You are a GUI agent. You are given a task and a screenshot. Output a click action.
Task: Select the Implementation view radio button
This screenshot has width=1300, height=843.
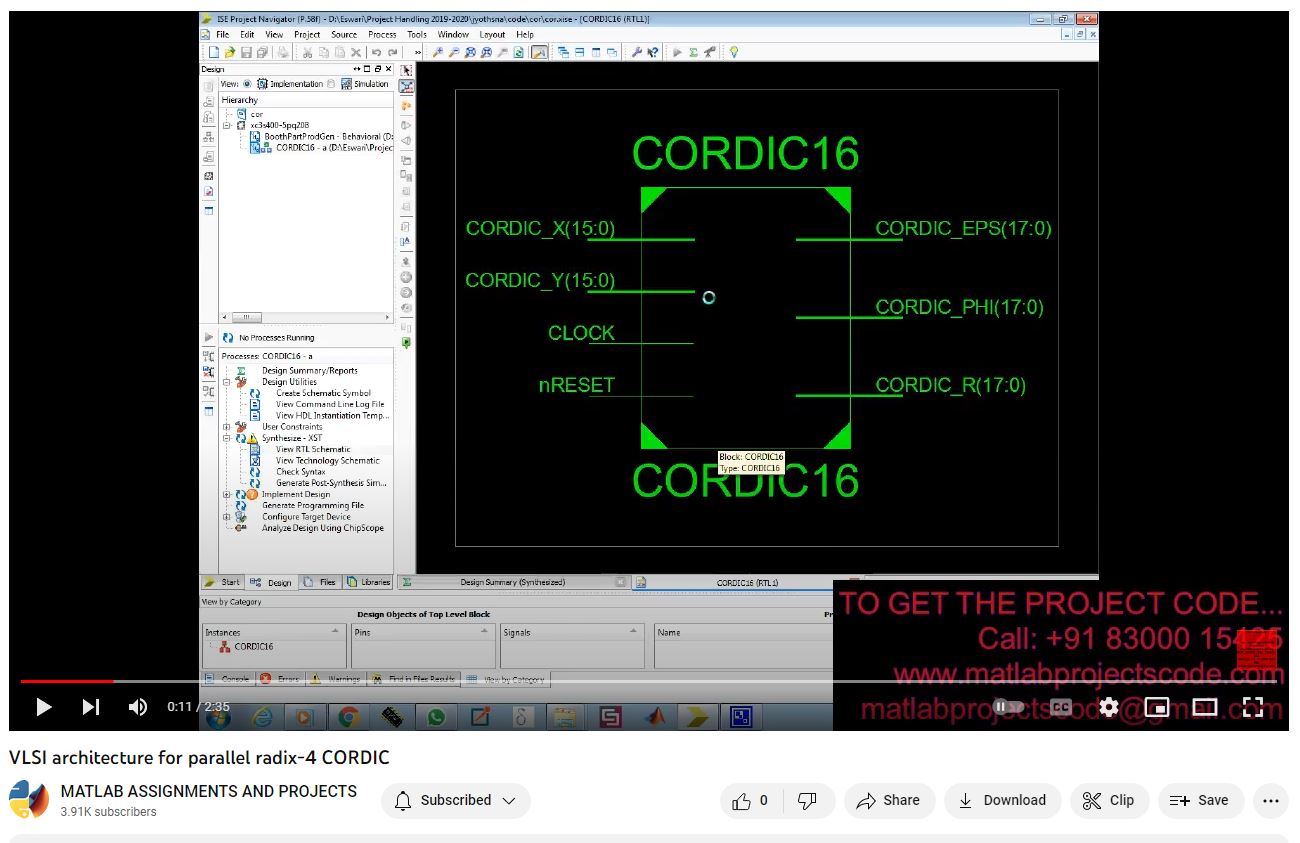248,84
